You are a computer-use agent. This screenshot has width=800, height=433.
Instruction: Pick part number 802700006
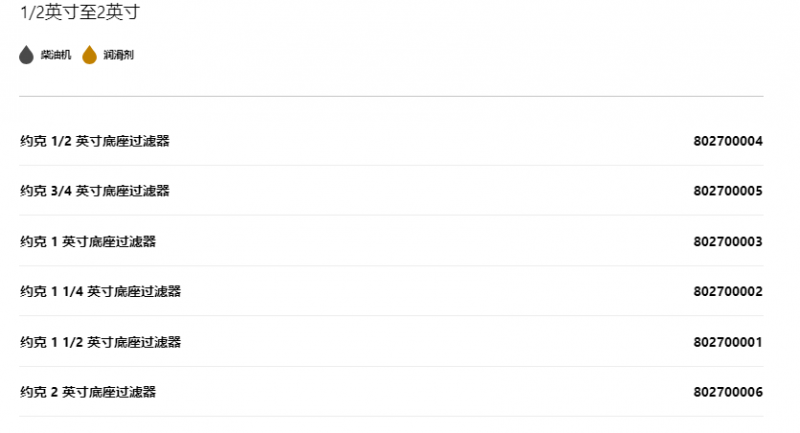coord(728,392)
